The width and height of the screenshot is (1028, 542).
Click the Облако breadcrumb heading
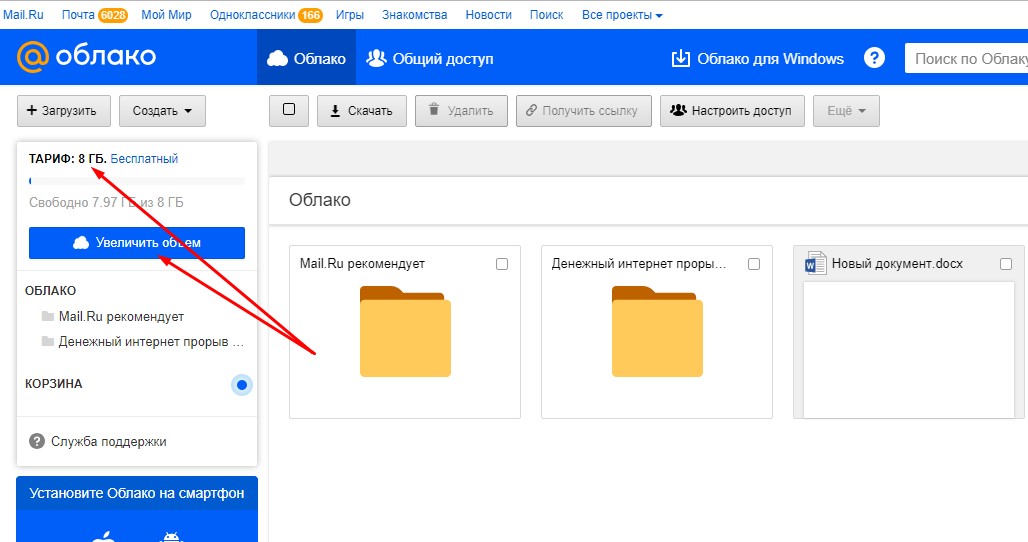point(320,200)
